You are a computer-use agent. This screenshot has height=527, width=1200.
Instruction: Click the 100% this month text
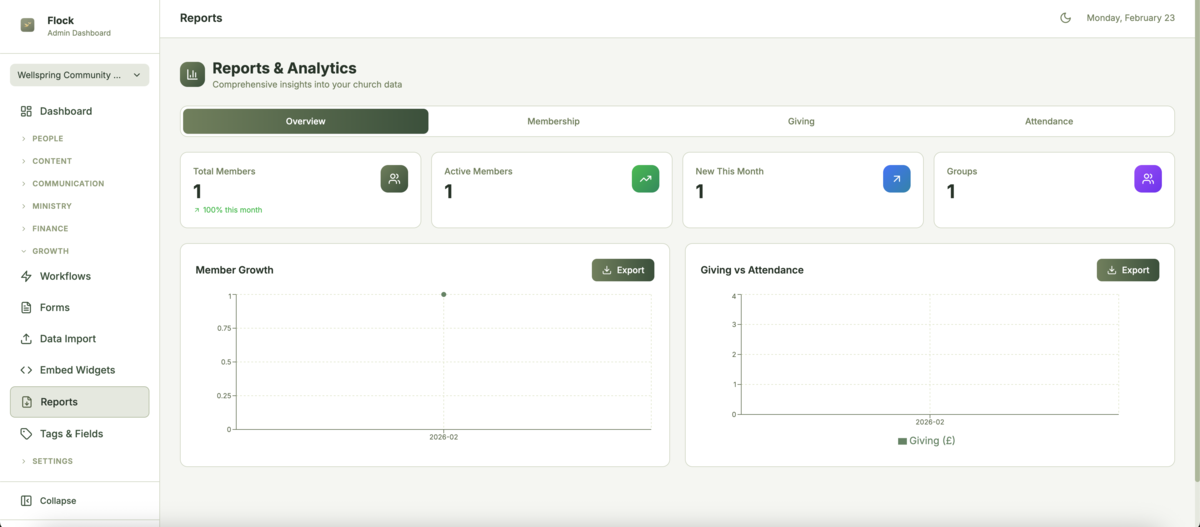point(232,210)
